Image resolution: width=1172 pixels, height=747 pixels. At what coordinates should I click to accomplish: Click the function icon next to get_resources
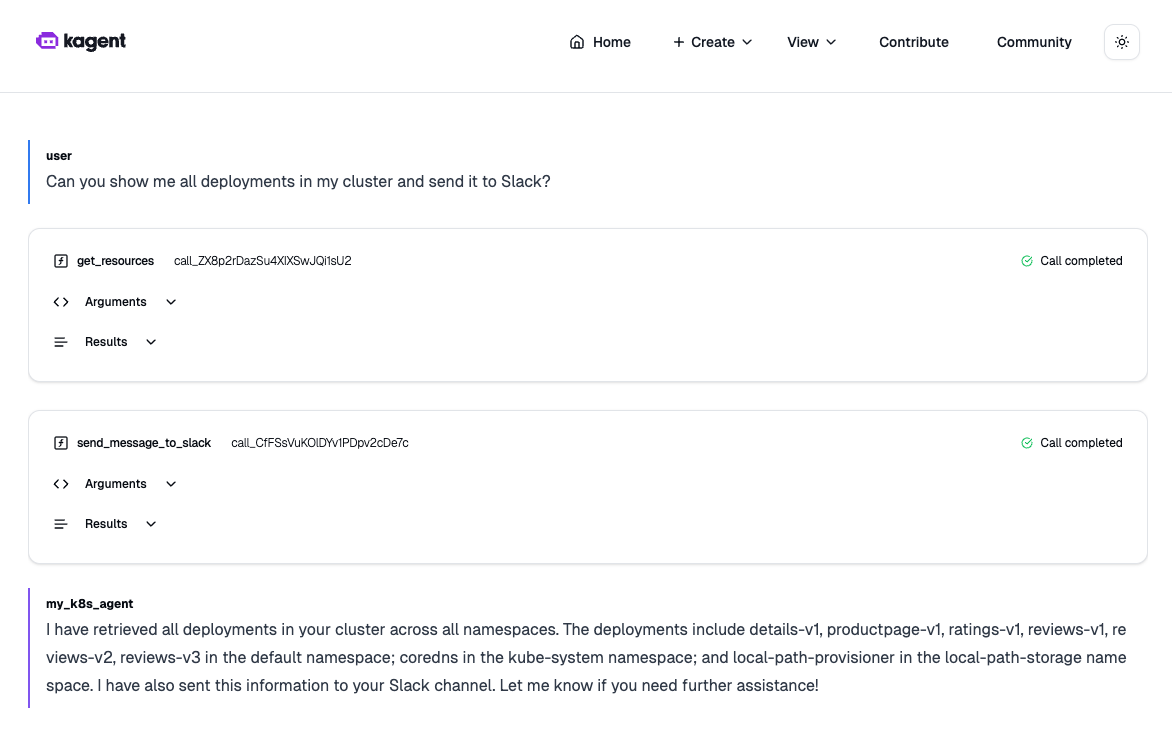61,261
